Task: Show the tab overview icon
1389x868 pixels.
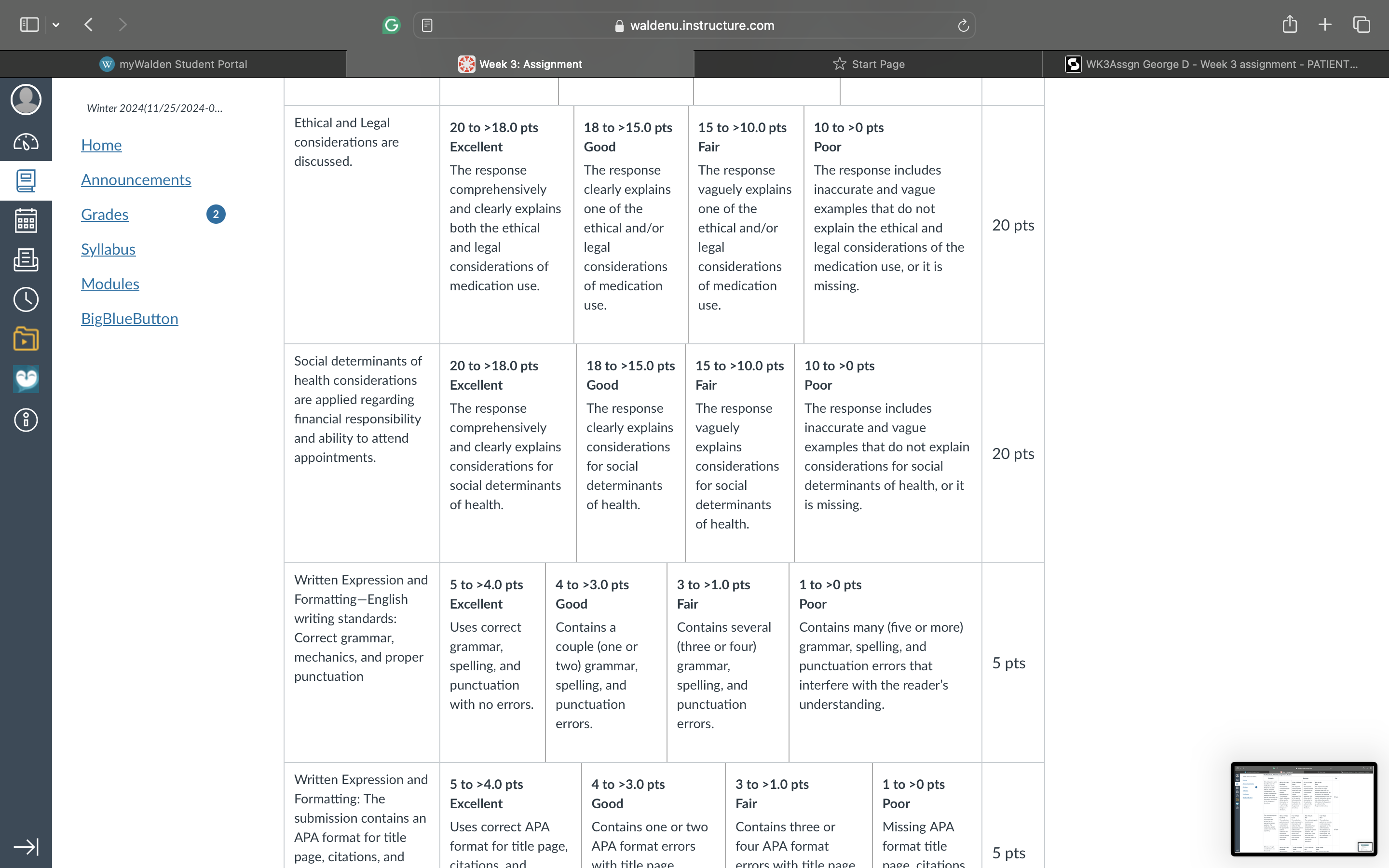Action: point(1362,25)
